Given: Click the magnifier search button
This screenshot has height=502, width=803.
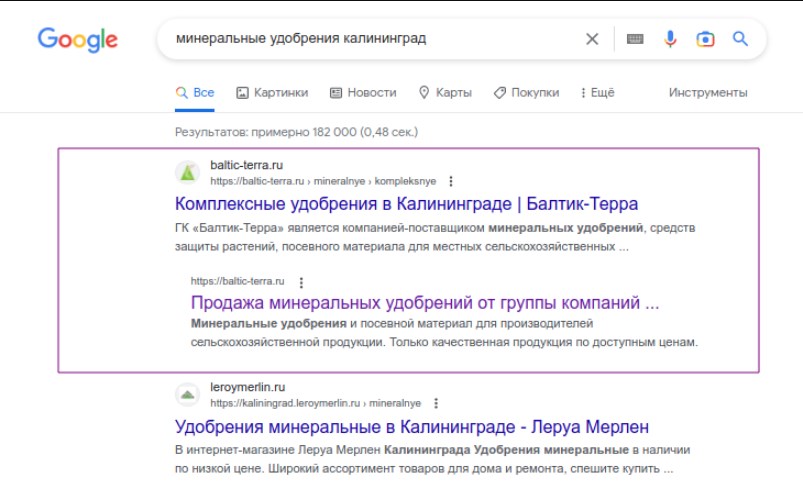Looking at the screenshot, I should (740, 38).
